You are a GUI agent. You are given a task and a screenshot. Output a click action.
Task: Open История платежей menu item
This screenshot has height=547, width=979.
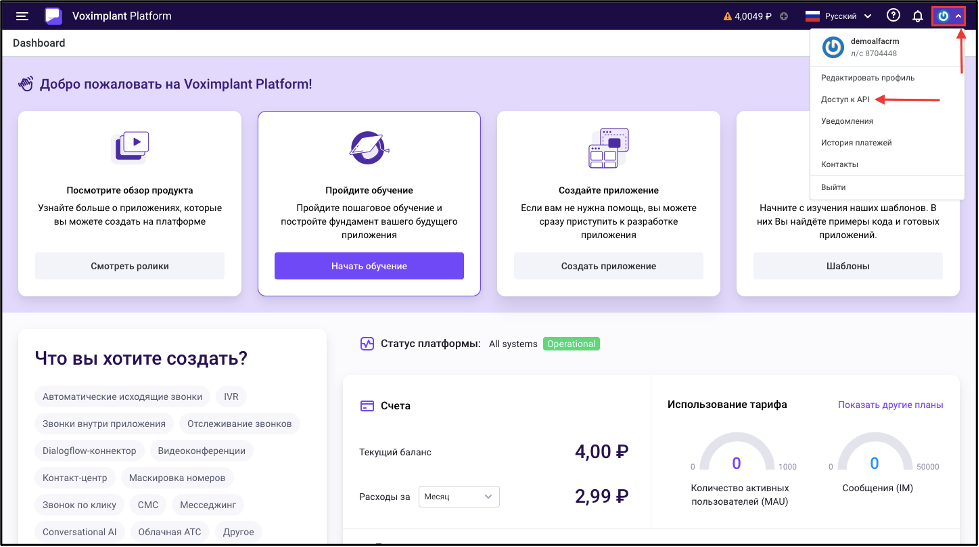[x=856, y=143]
